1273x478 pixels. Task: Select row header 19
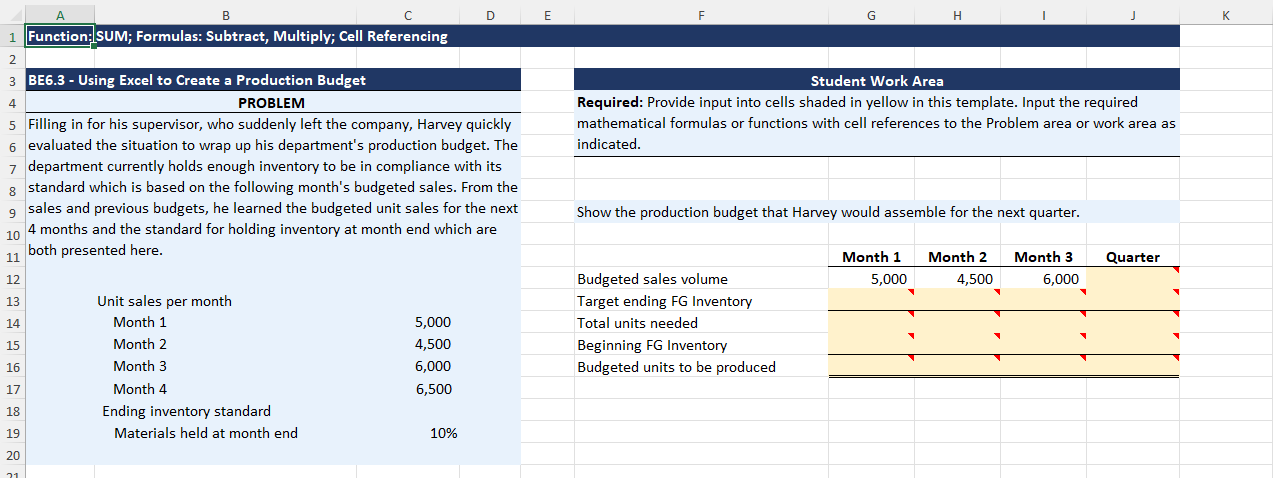[x=11, y=433]
